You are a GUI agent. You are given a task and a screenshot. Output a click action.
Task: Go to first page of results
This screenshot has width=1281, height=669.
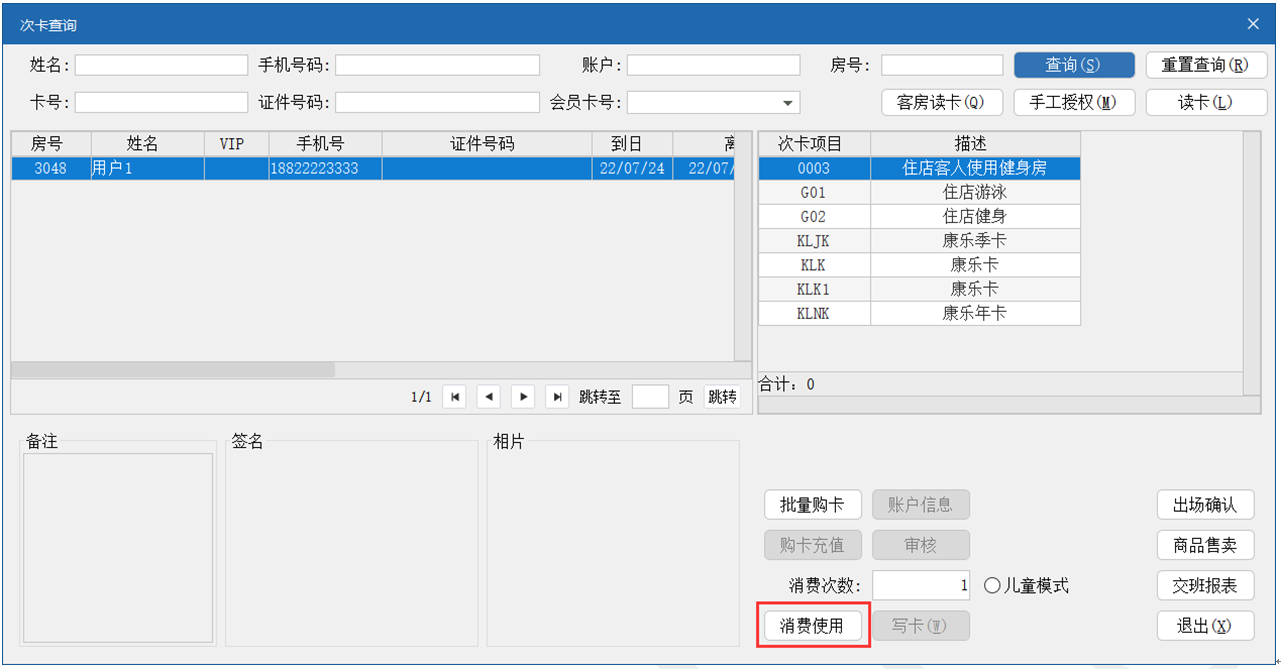coord(455,397)
